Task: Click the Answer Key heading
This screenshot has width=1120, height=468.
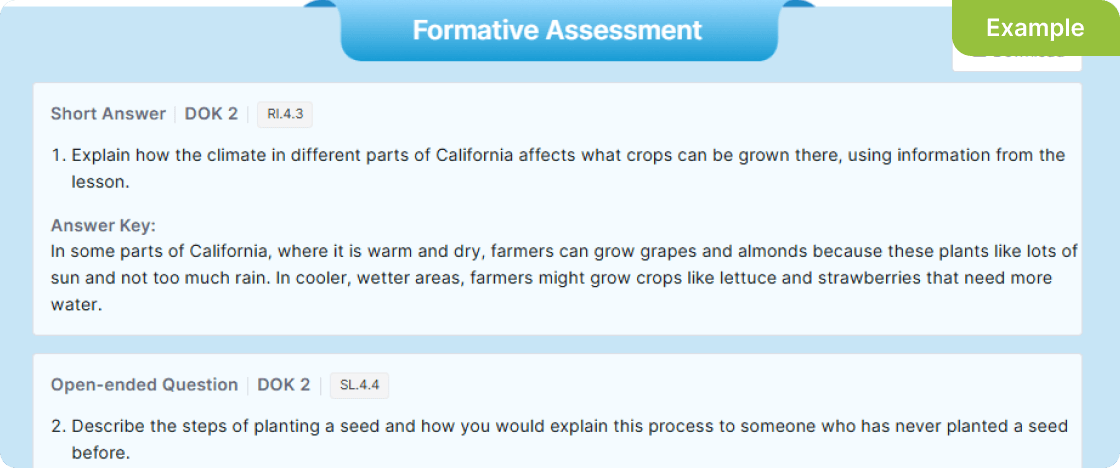Action: click(x=103, y=225)
